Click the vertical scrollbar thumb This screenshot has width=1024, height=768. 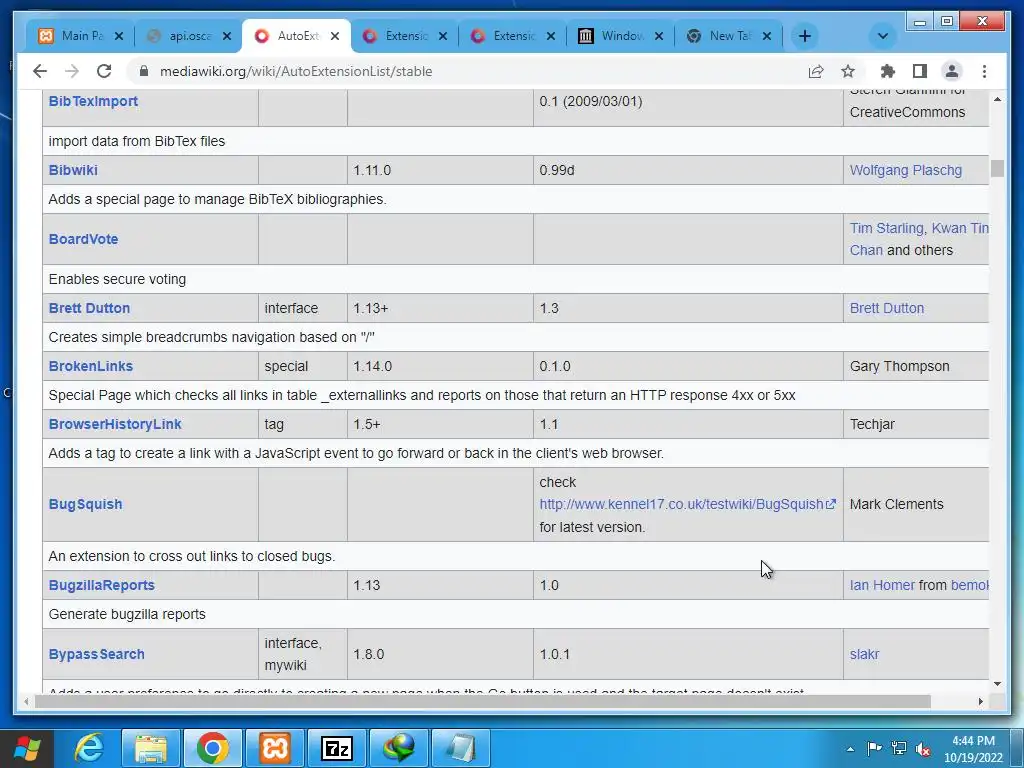997,168
